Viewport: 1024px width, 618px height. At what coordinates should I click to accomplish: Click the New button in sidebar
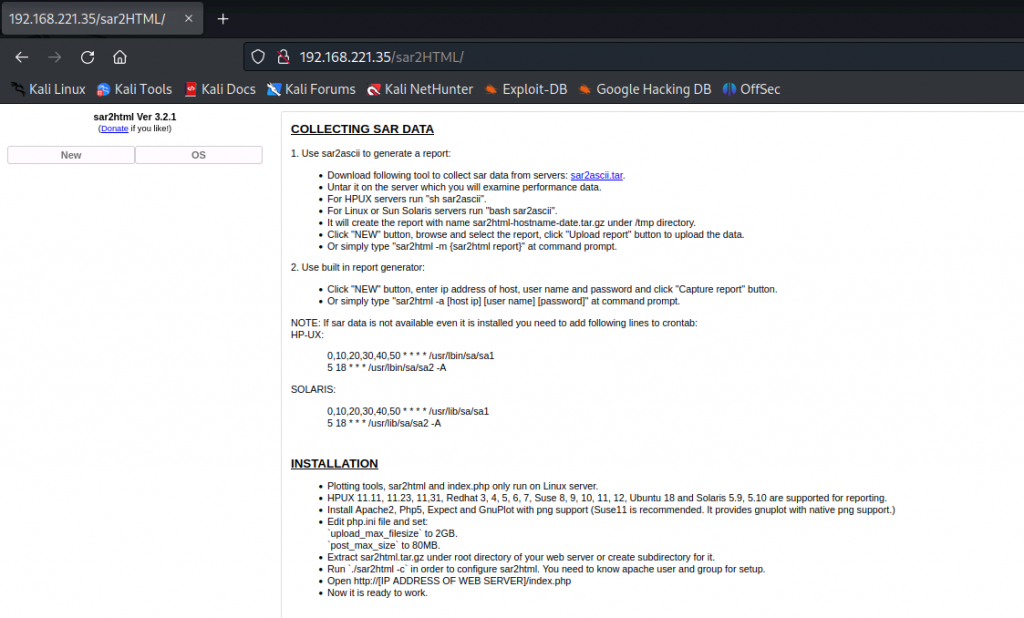pyautogui.click(x=71, y=155)
